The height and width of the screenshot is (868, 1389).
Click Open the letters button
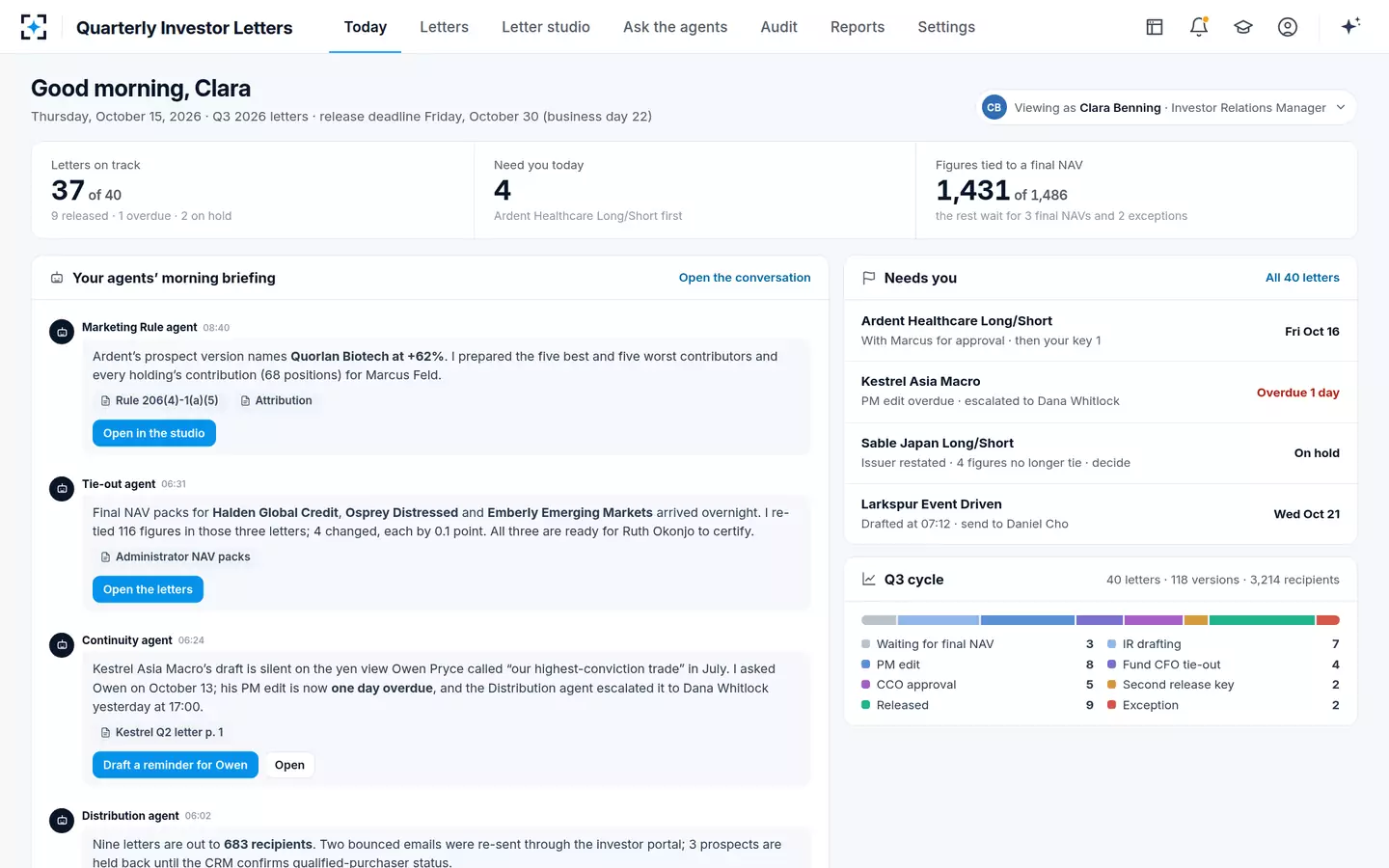pyautogui.click(x=148, y=589)
